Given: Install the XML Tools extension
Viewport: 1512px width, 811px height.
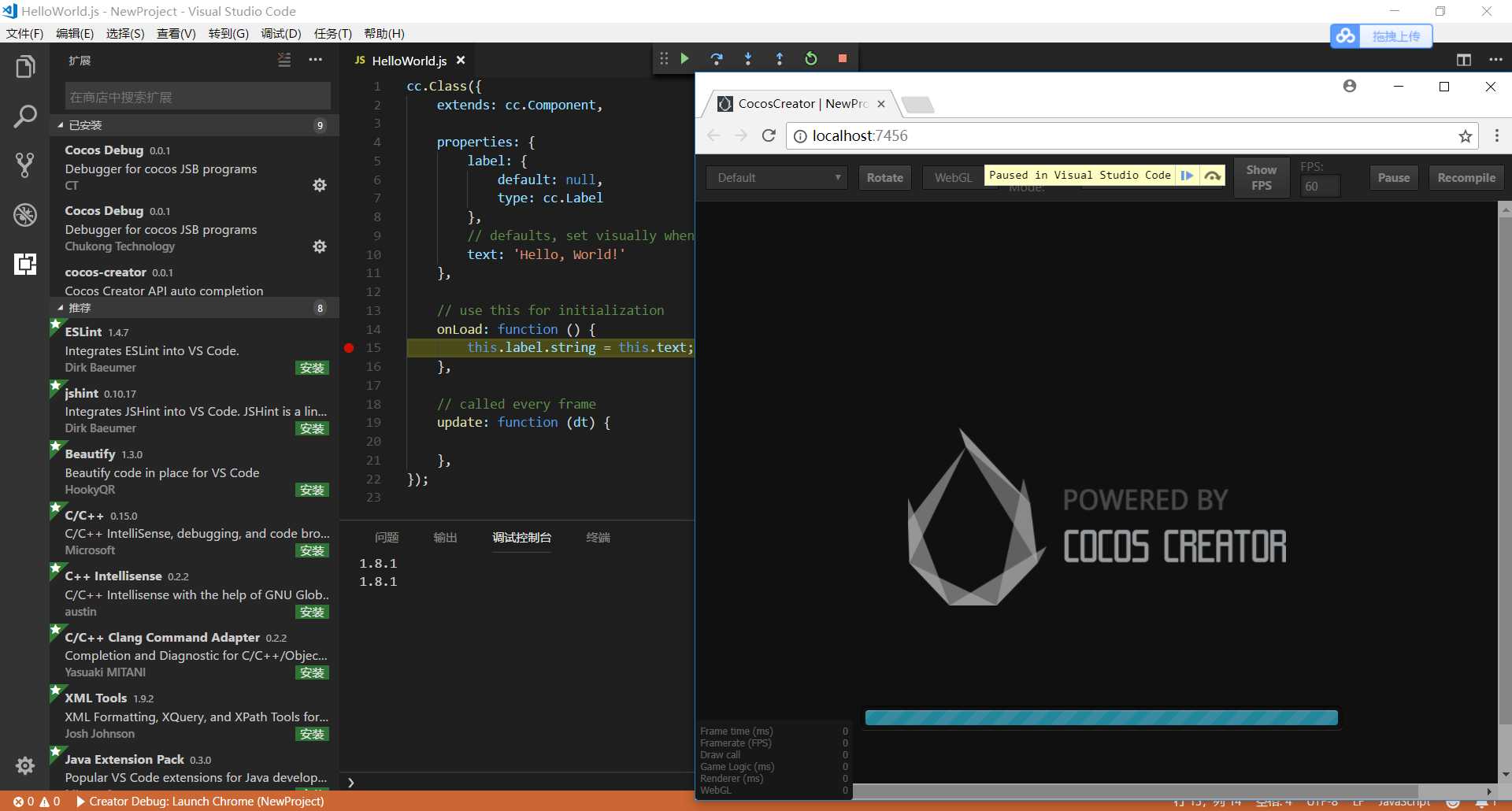Looking at the screenshot, I should [312, 734].
